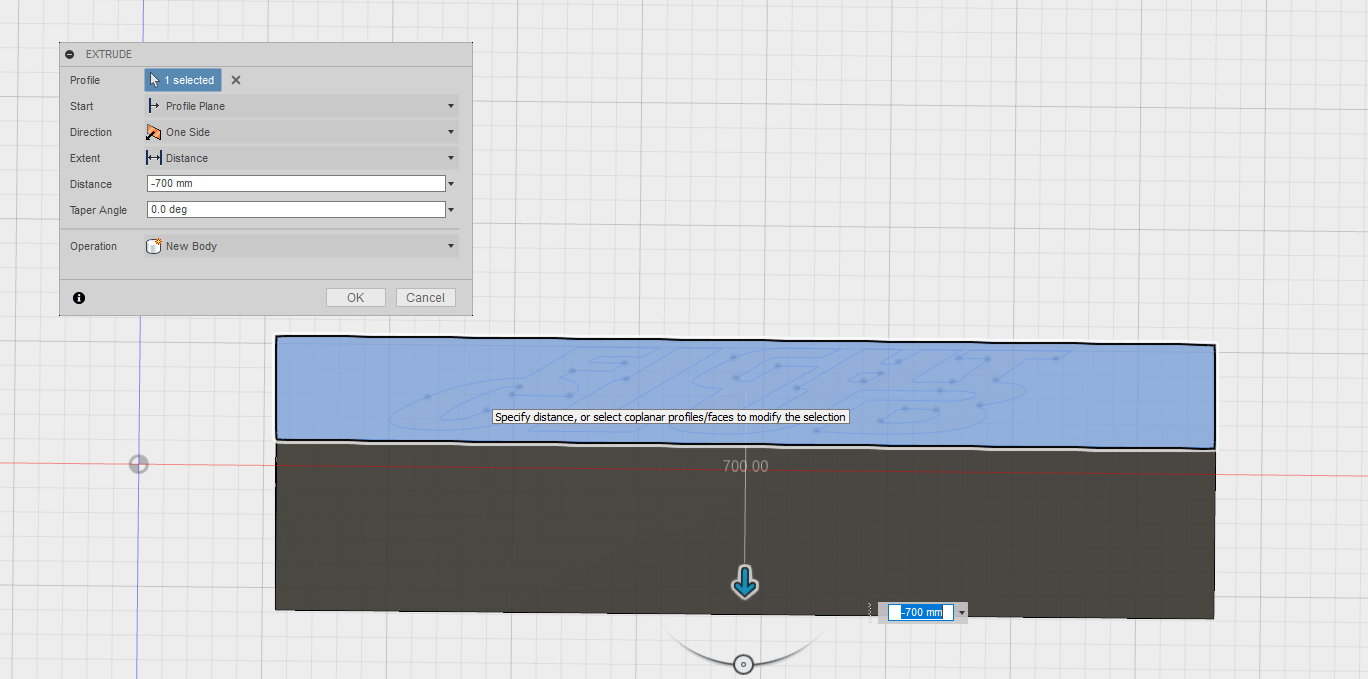
Task: Click the Distance input field in dialog
Action: (295, 184)
